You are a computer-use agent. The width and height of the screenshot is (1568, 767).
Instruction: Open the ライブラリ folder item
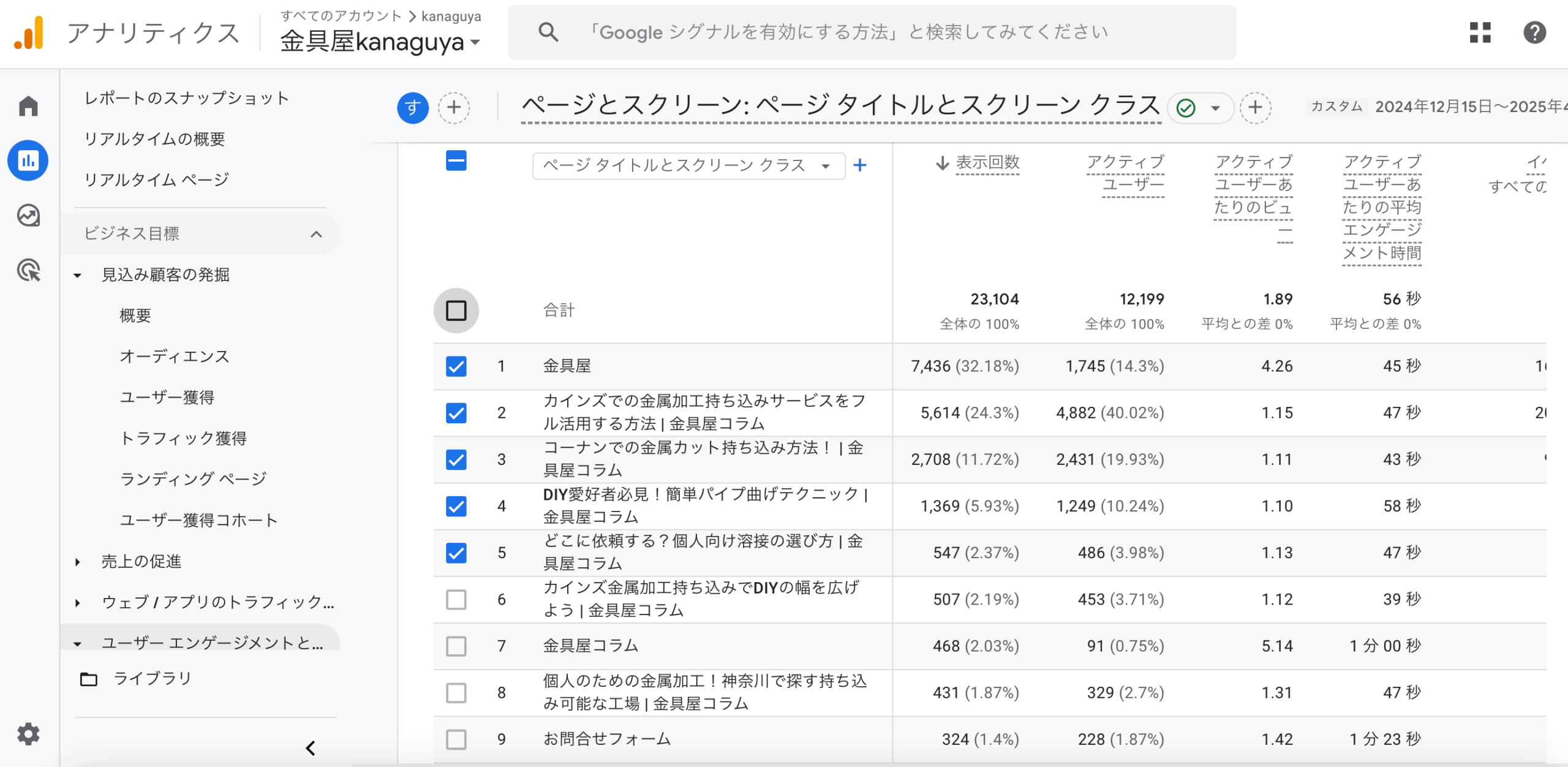[x=153, y=678]
